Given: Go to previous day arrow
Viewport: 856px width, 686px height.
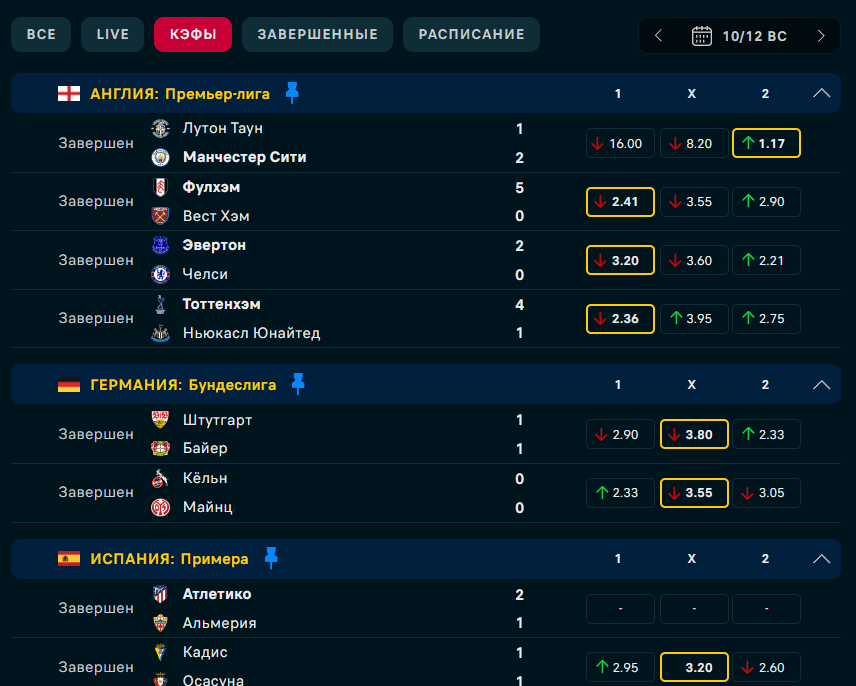Looking at the screenshot, I should click(658, 36).
